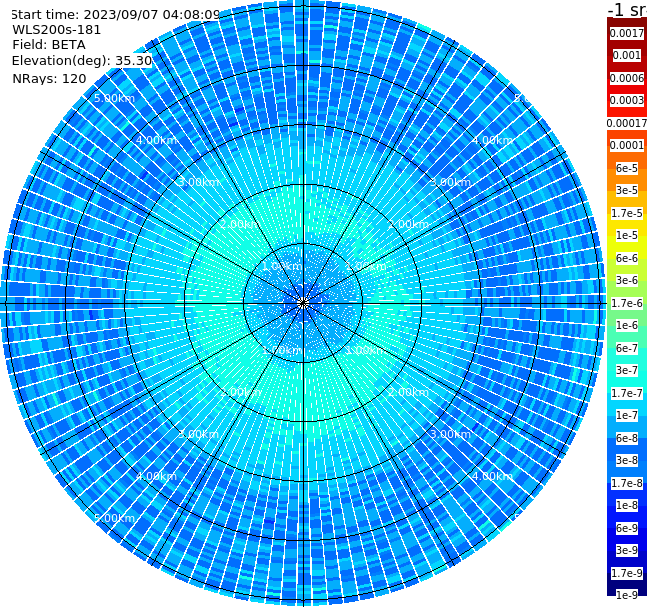This screenshot has height=607, width=647.
Task: Click the NRays: 120 label
Action: pos(49,78)
